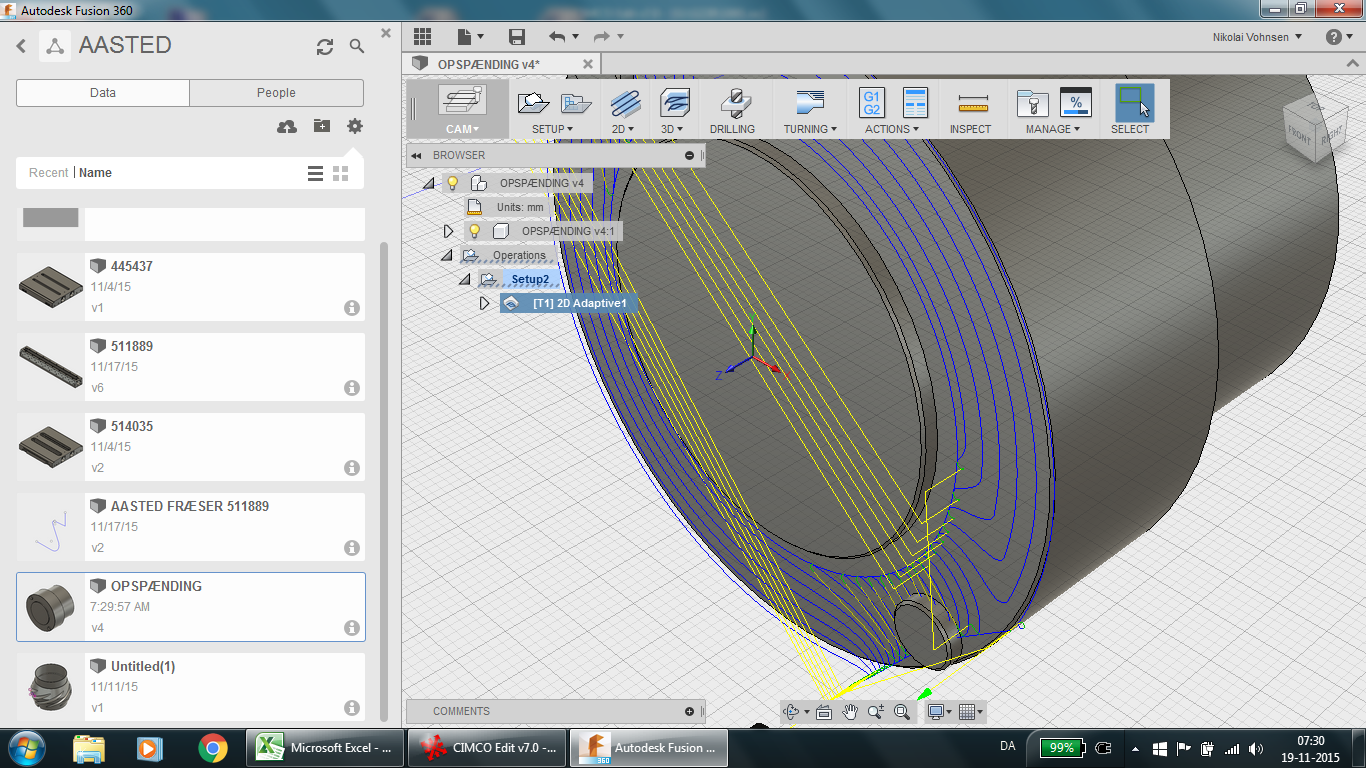Expand the [T1] 2D Adaptive1 tree item
The image size is (1366, 768).
pos(486,303)
